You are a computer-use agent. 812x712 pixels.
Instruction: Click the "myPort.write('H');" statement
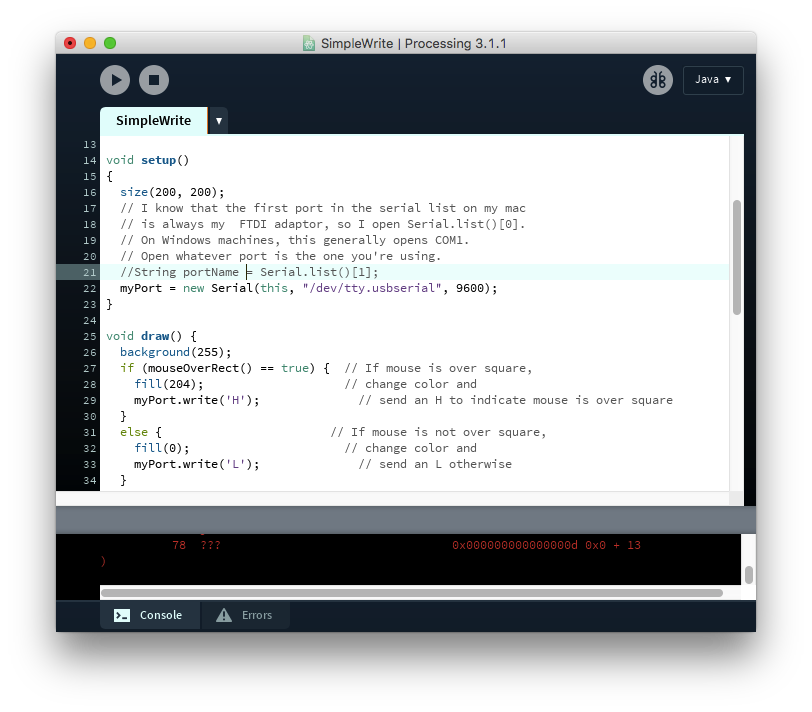(x=197, y=401)
